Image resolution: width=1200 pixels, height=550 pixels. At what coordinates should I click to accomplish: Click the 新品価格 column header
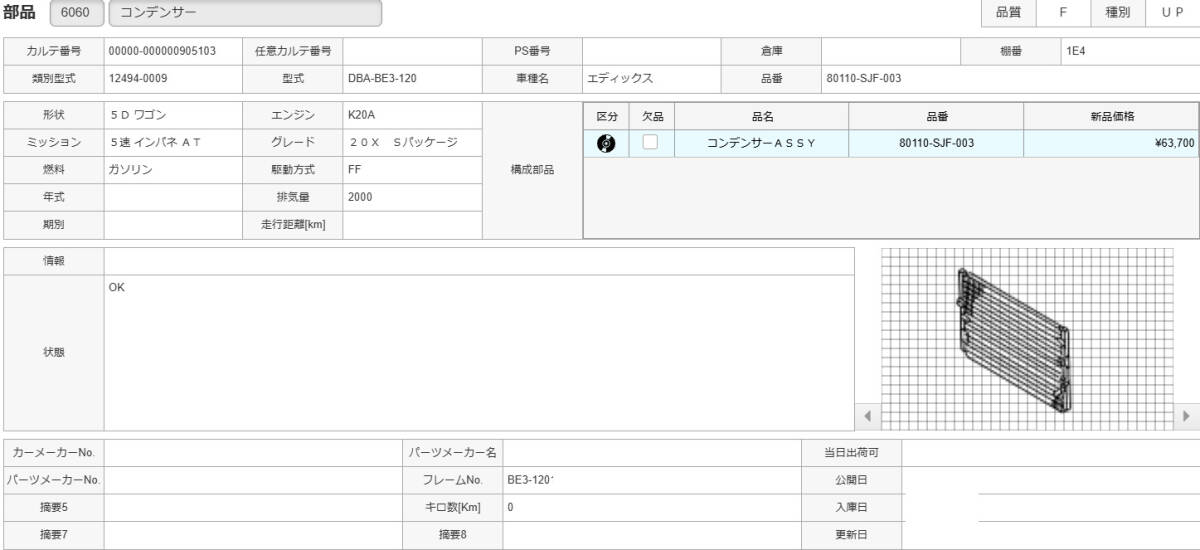1111,117
